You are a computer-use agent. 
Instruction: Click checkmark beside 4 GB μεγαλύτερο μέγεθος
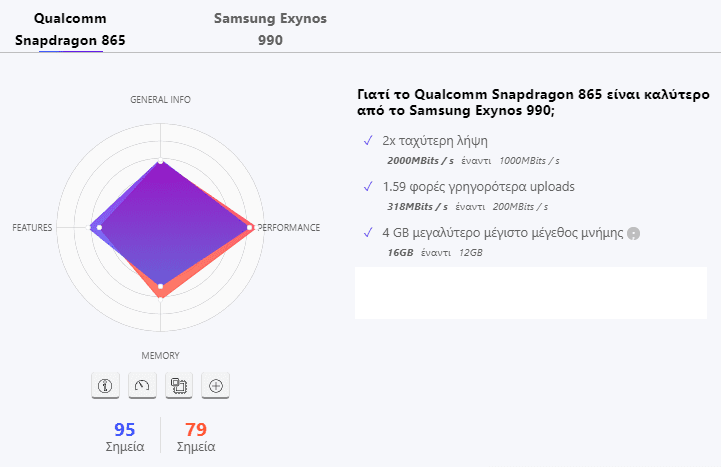pos(368,233)
